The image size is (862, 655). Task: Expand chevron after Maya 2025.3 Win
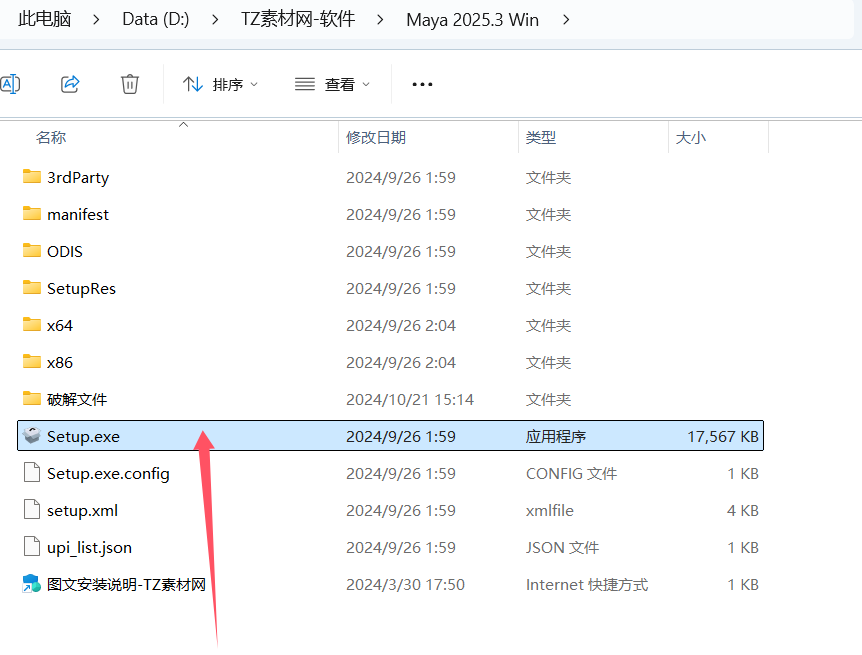click(x=566, y=20)
